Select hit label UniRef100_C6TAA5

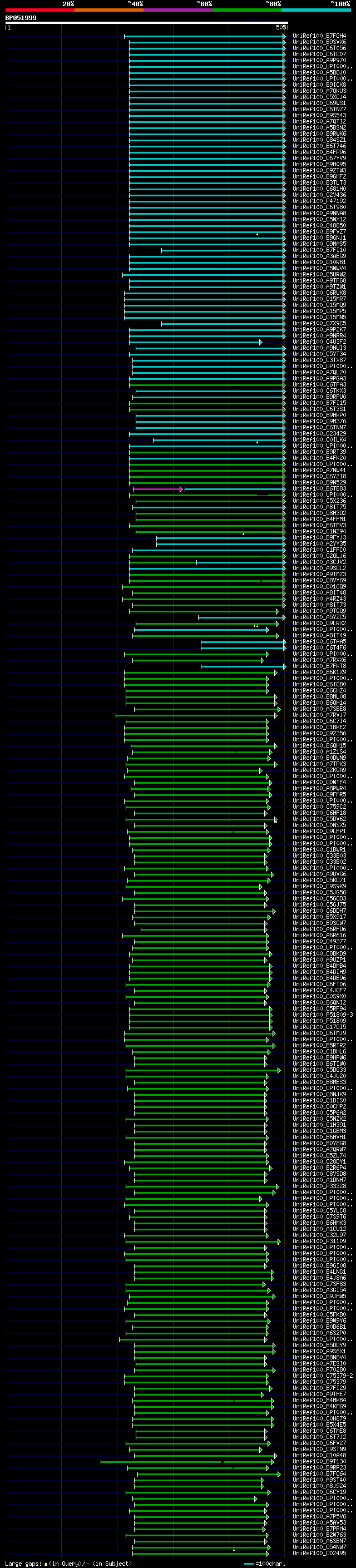pos(319,641)
